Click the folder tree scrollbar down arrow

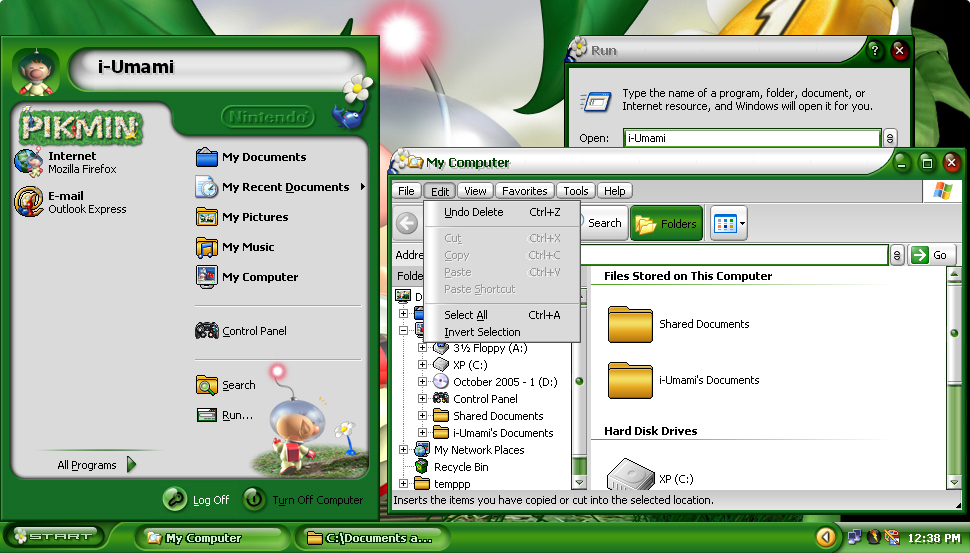click(x=579, y=482)
